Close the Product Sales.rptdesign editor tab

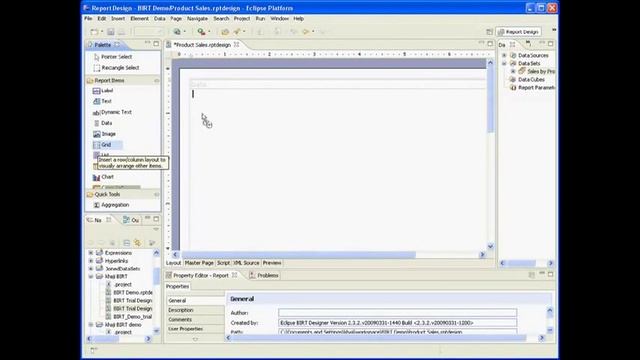click(x=236, y=44)
